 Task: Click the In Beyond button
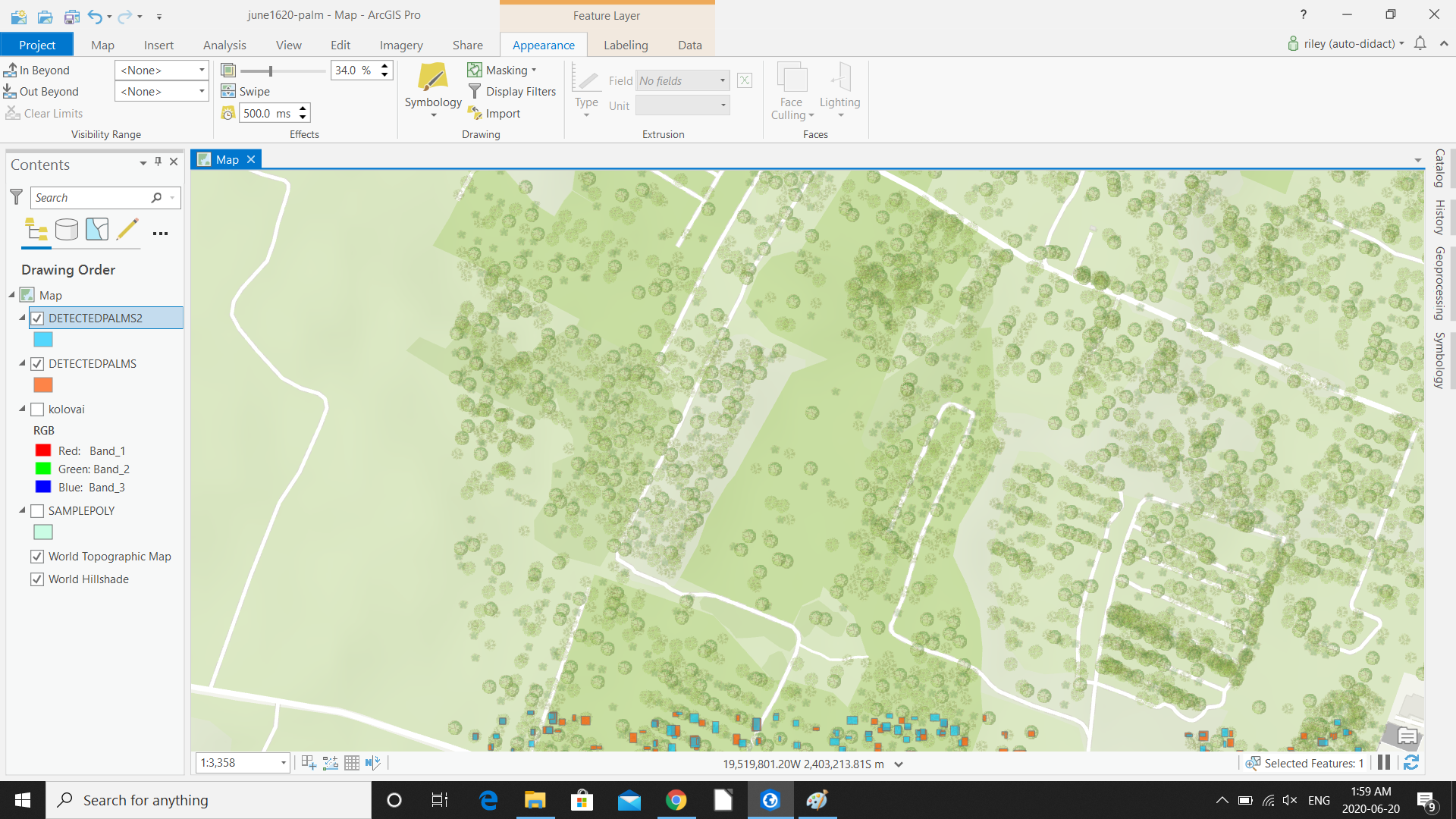(x=36, y=70)
